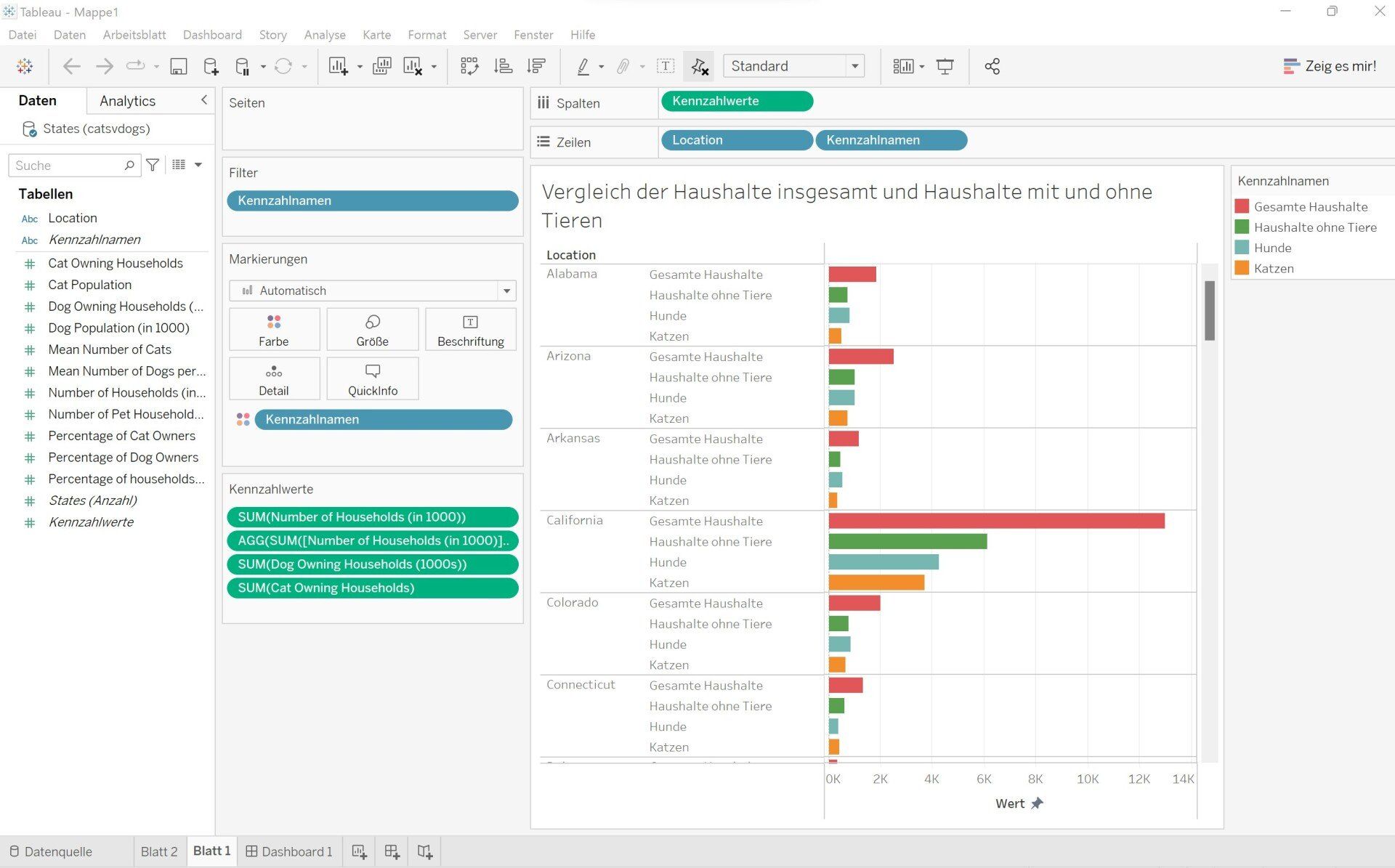Click the share workbook icon
The image size is (1395, 868).
click(992, 66)
